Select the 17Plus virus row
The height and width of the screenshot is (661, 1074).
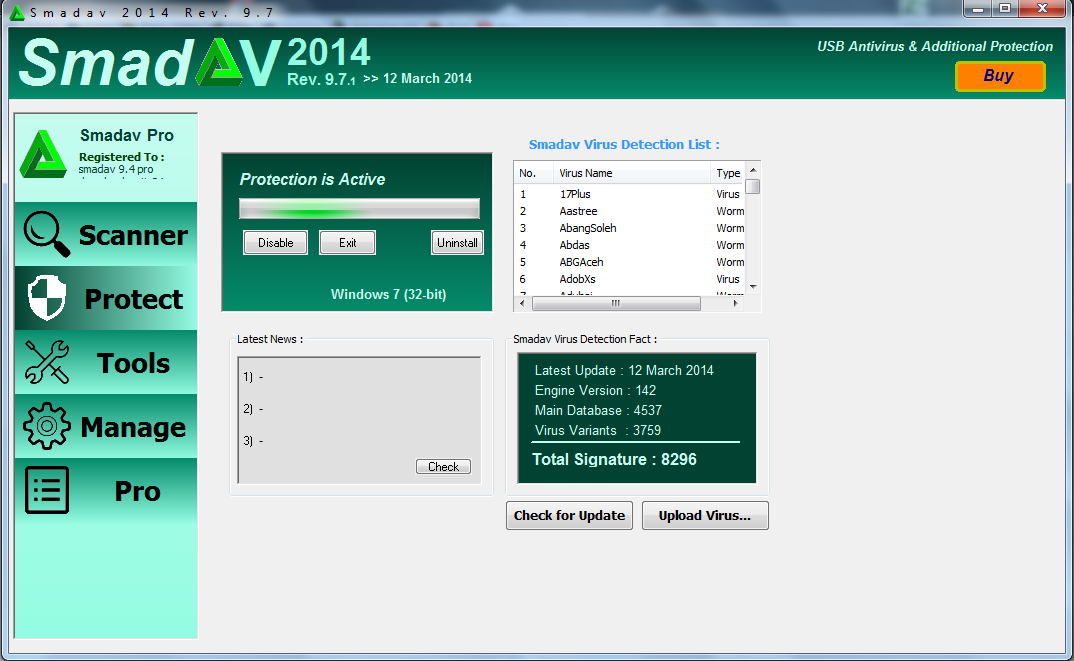click(629, 195)
